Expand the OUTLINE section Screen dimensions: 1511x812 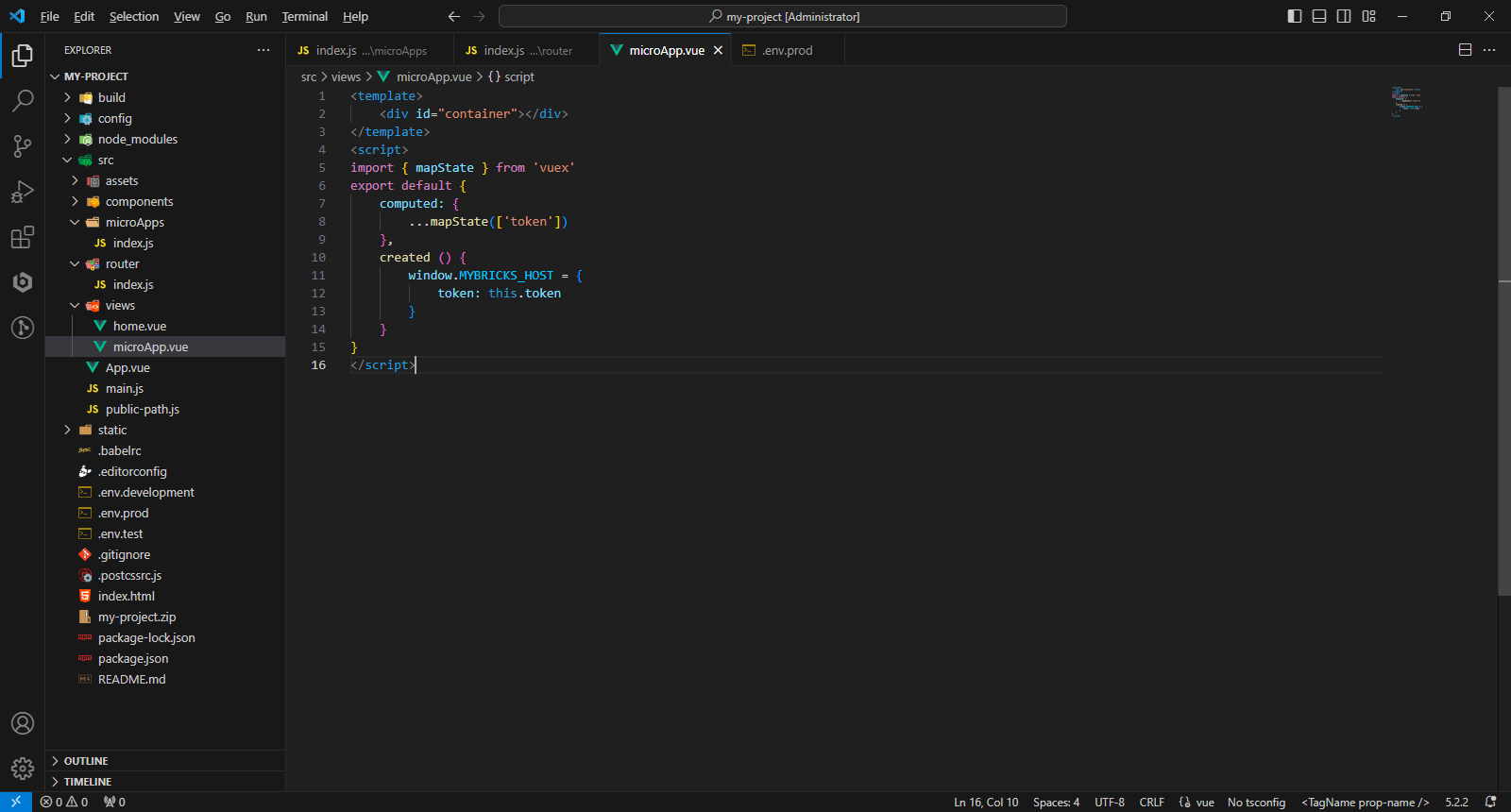pos(165,761)
